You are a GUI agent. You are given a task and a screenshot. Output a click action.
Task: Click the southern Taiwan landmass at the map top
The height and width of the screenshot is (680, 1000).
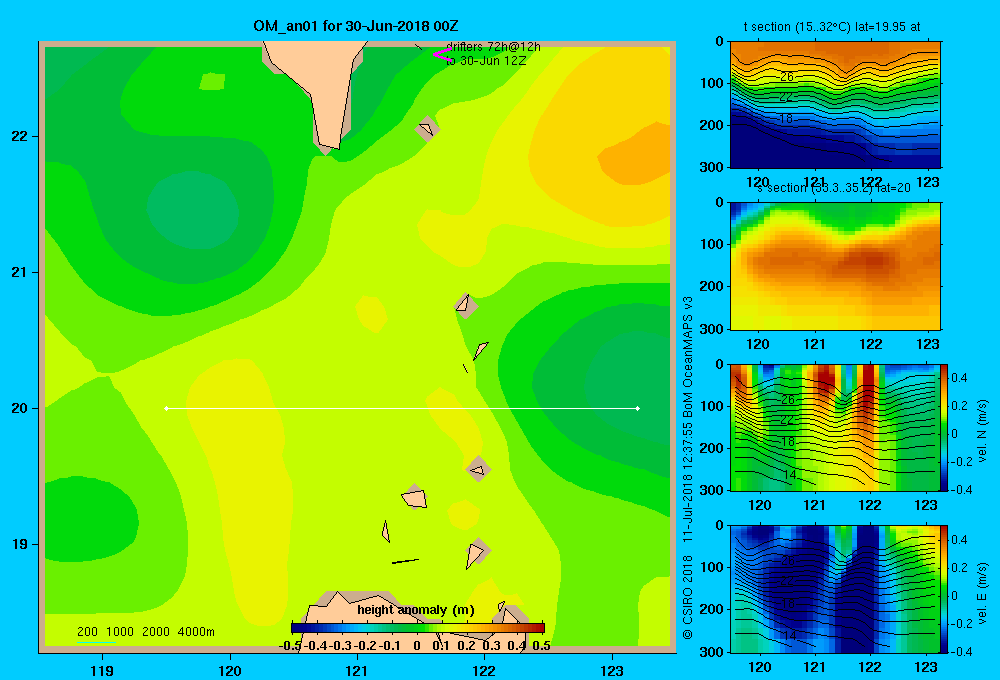pos(322,89)
